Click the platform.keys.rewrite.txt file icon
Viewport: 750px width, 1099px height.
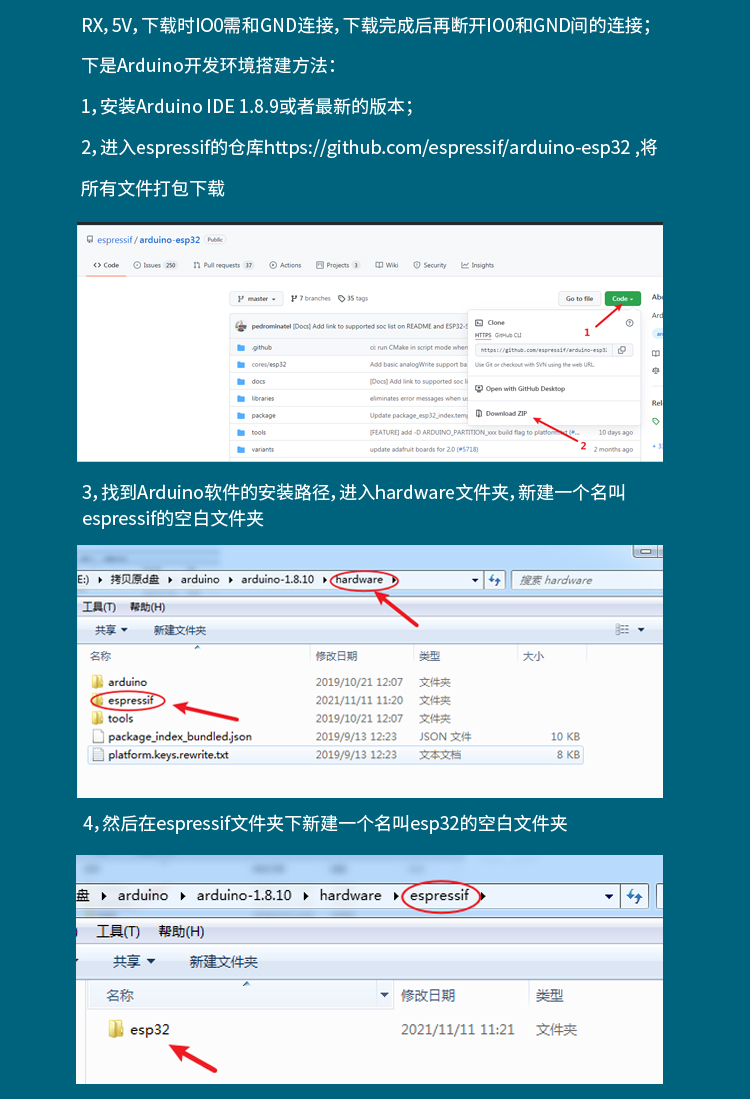(x=97, y=754)
